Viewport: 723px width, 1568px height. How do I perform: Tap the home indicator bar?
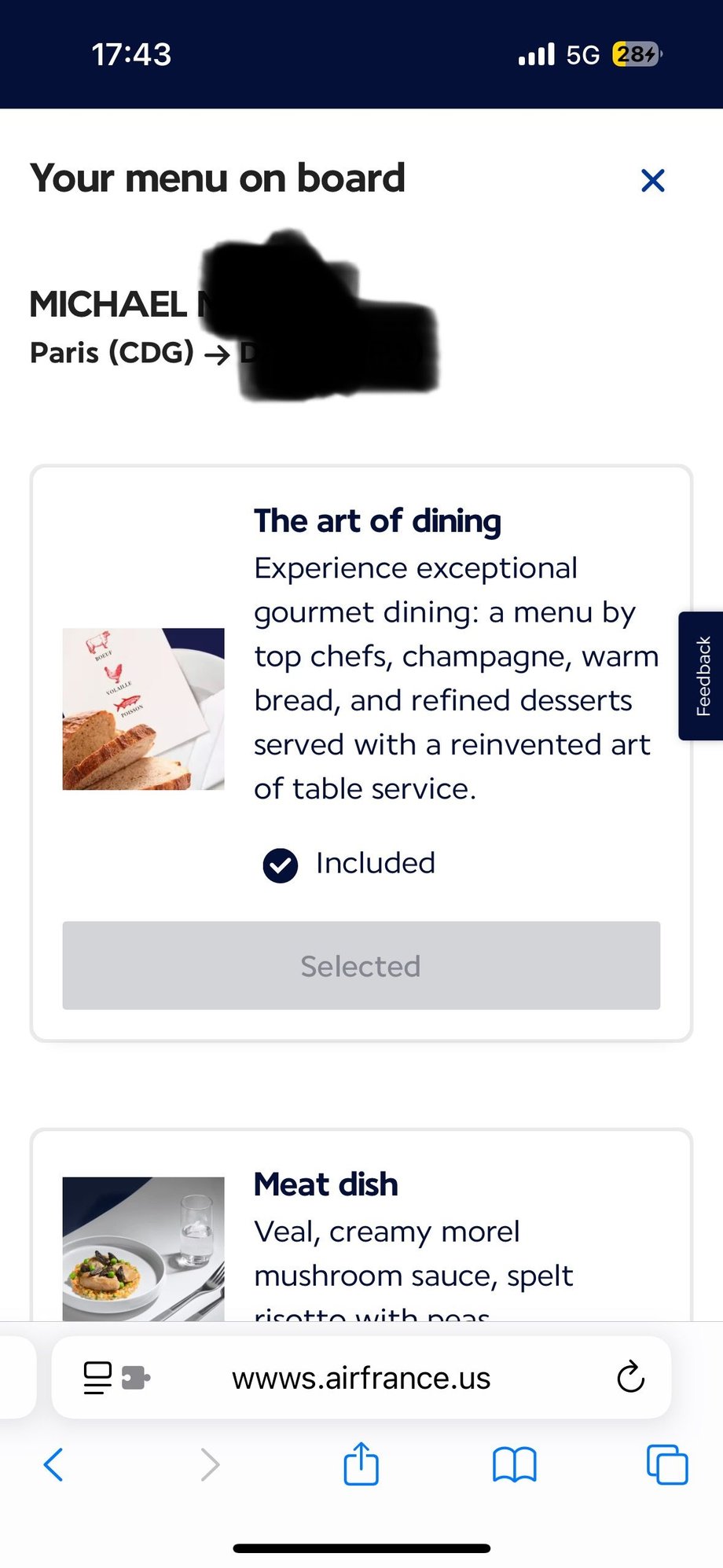[361, 1548]
